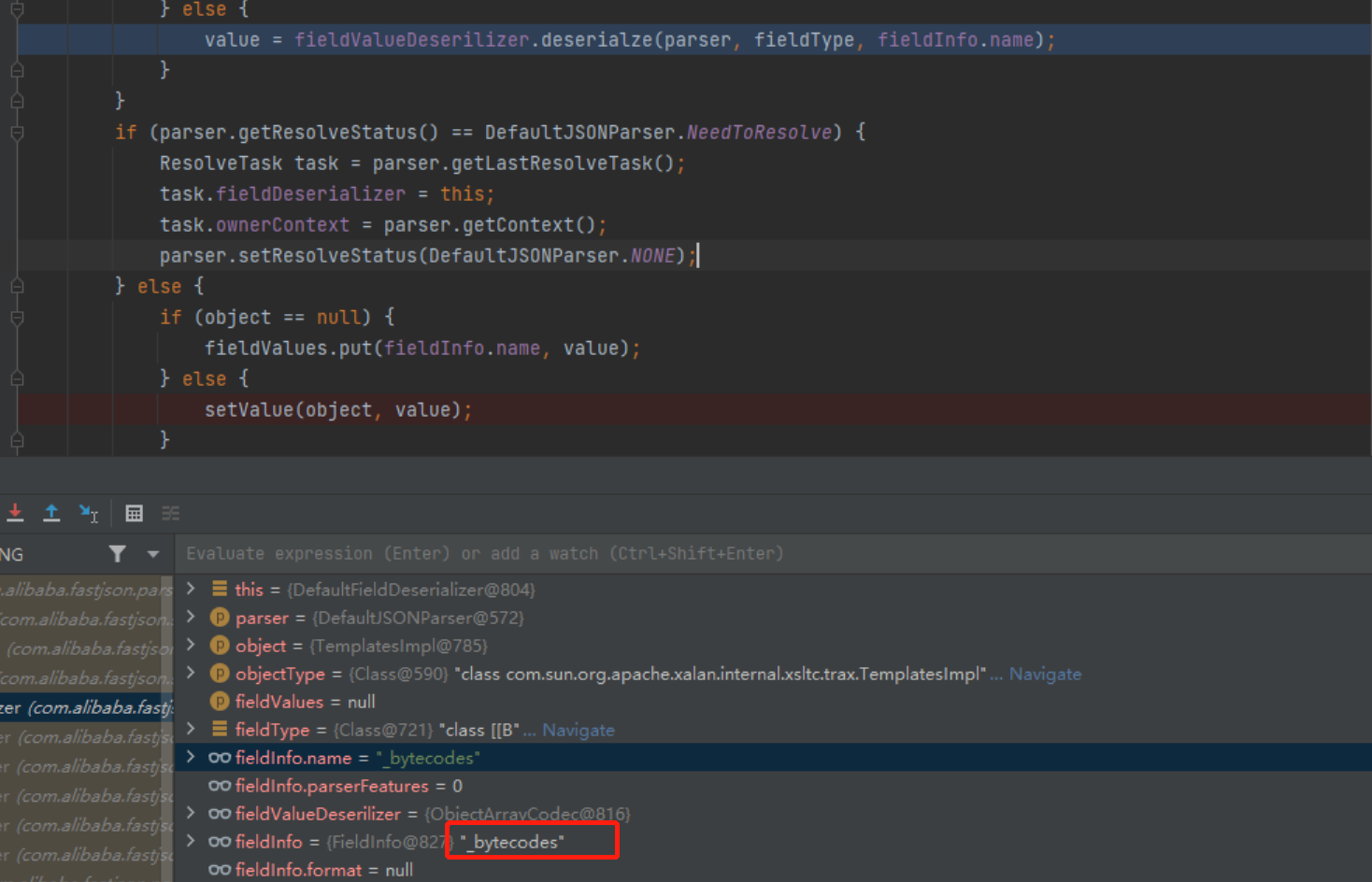
Task: Click the 'class com.sun.org.apache.xalan...TemplatesImpl' string
Action: pos(721,674)
